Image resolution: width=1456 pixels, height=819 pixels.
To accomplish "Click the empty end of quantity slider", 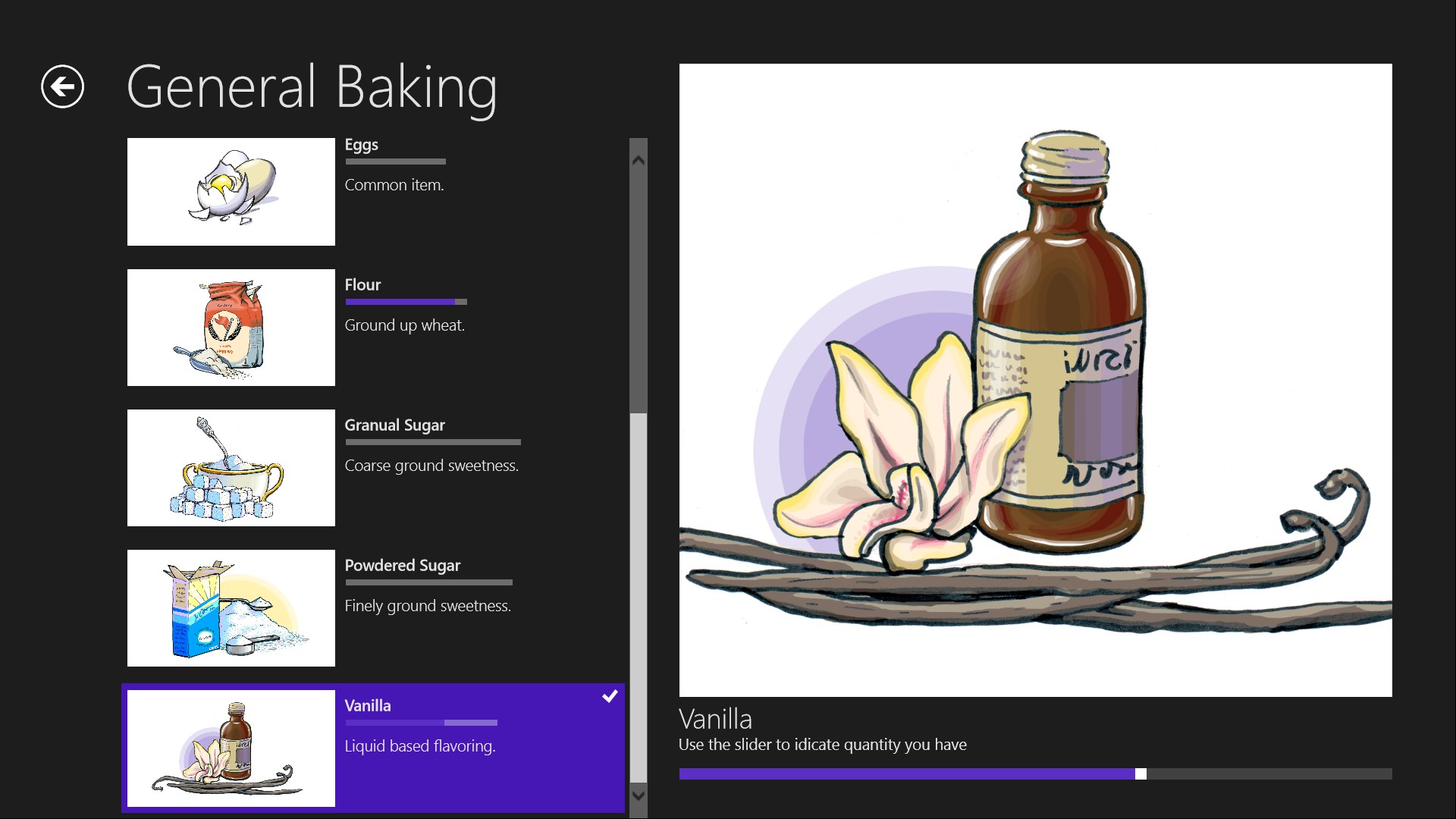I will (x=1289, y=774).
